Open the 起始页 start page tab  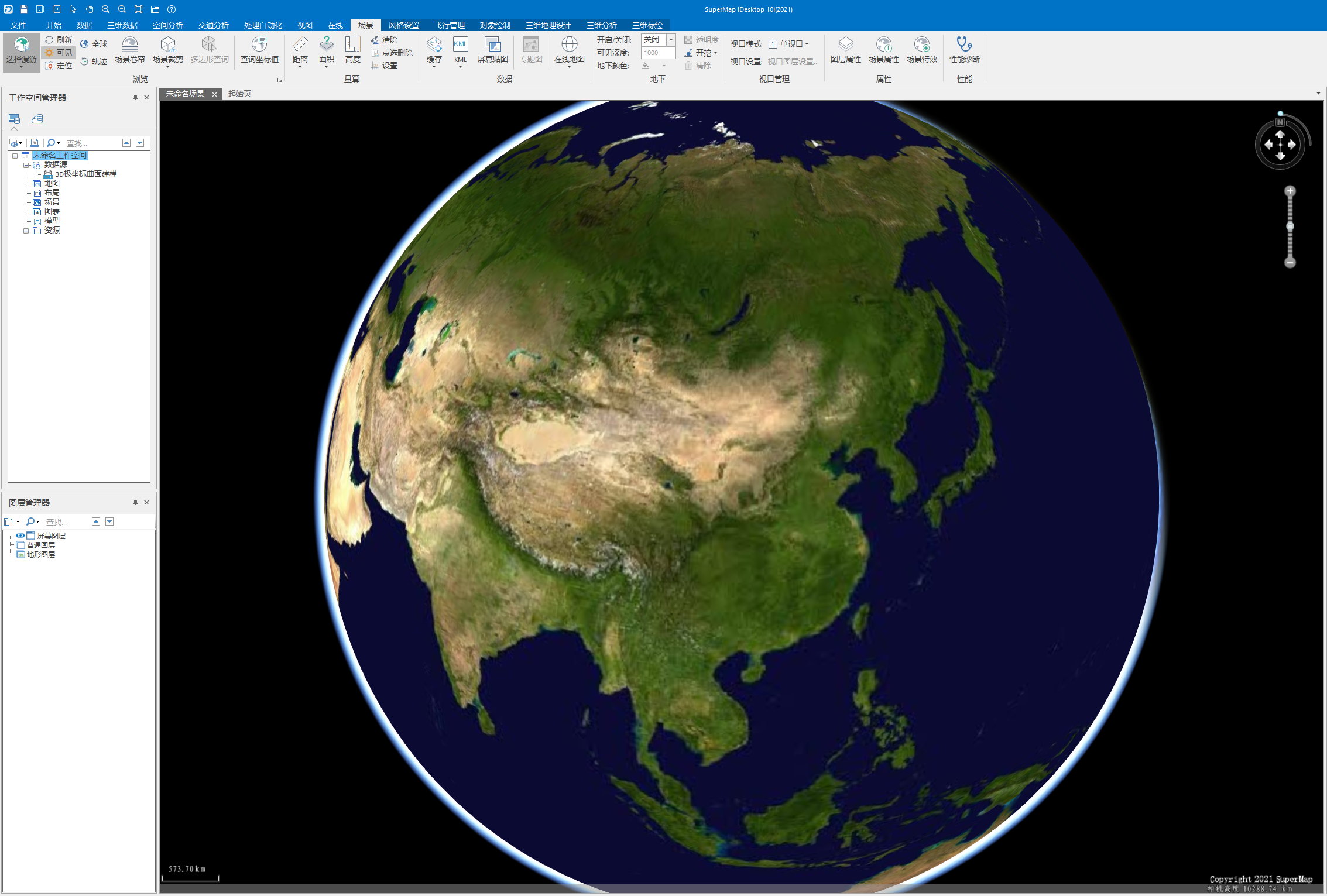(238, 94)
